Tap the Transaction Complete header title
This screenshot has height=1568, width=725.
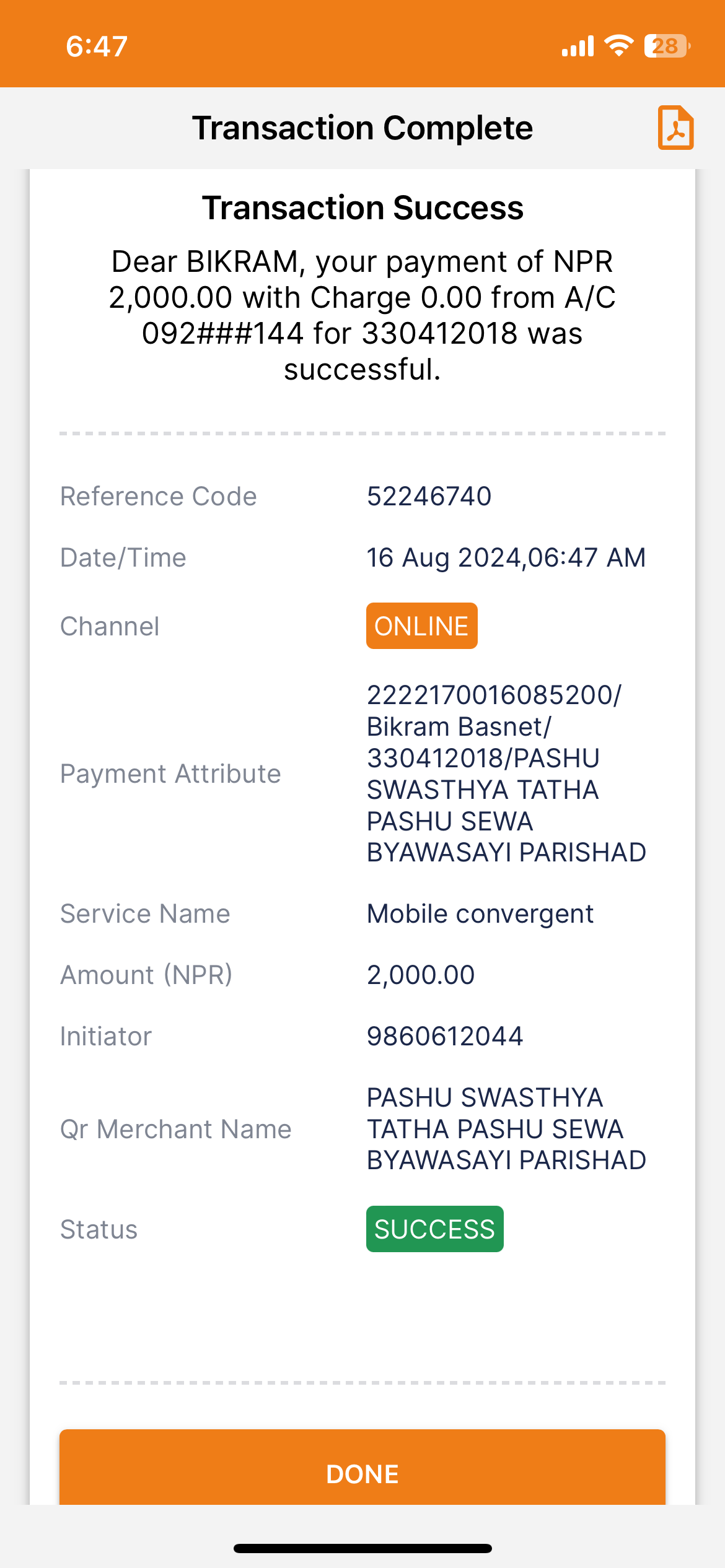pos(362,128)
